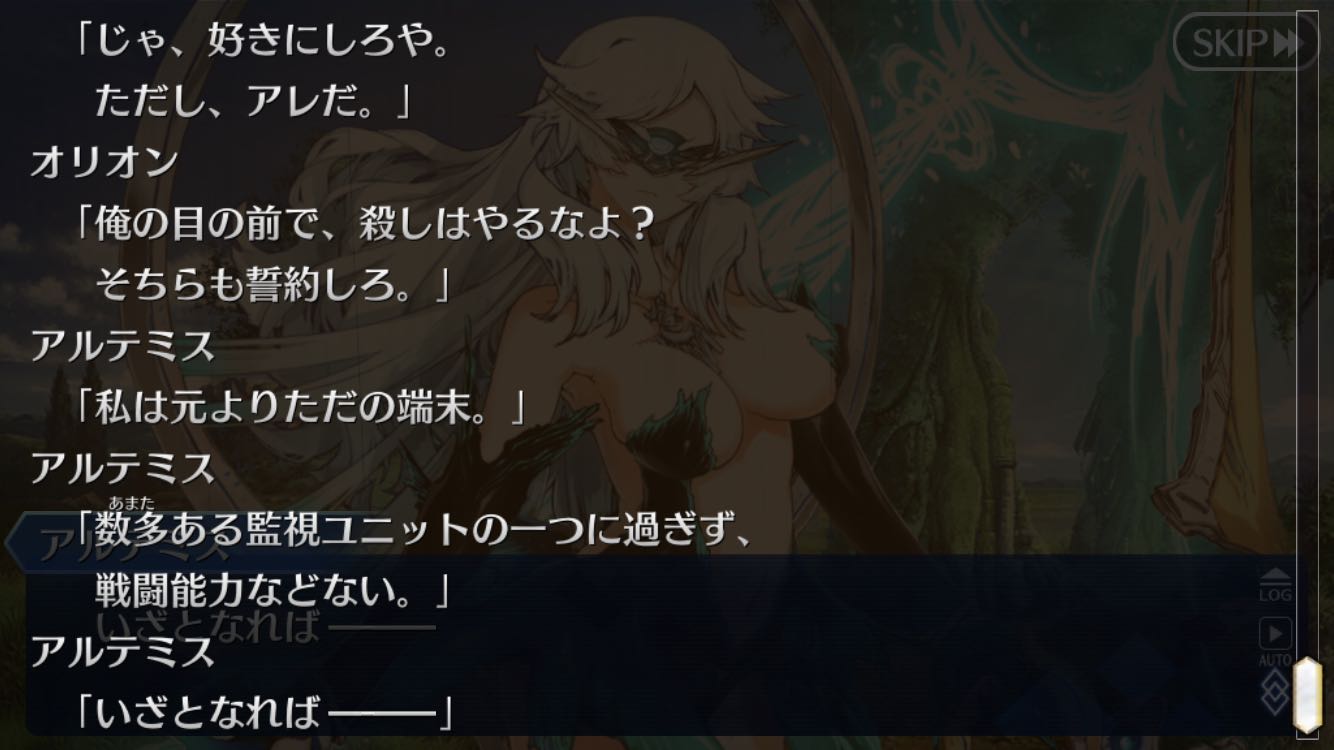Select the line 俺の目の前で、殺しはやるなよ？
Viewport: 1334px width, 750px height.
364,224
